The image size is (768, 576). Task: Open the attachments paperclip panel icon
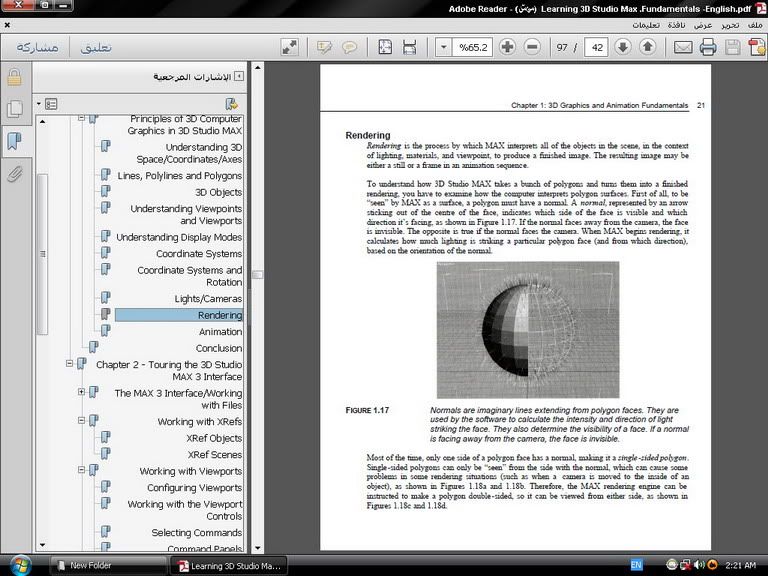15,173
